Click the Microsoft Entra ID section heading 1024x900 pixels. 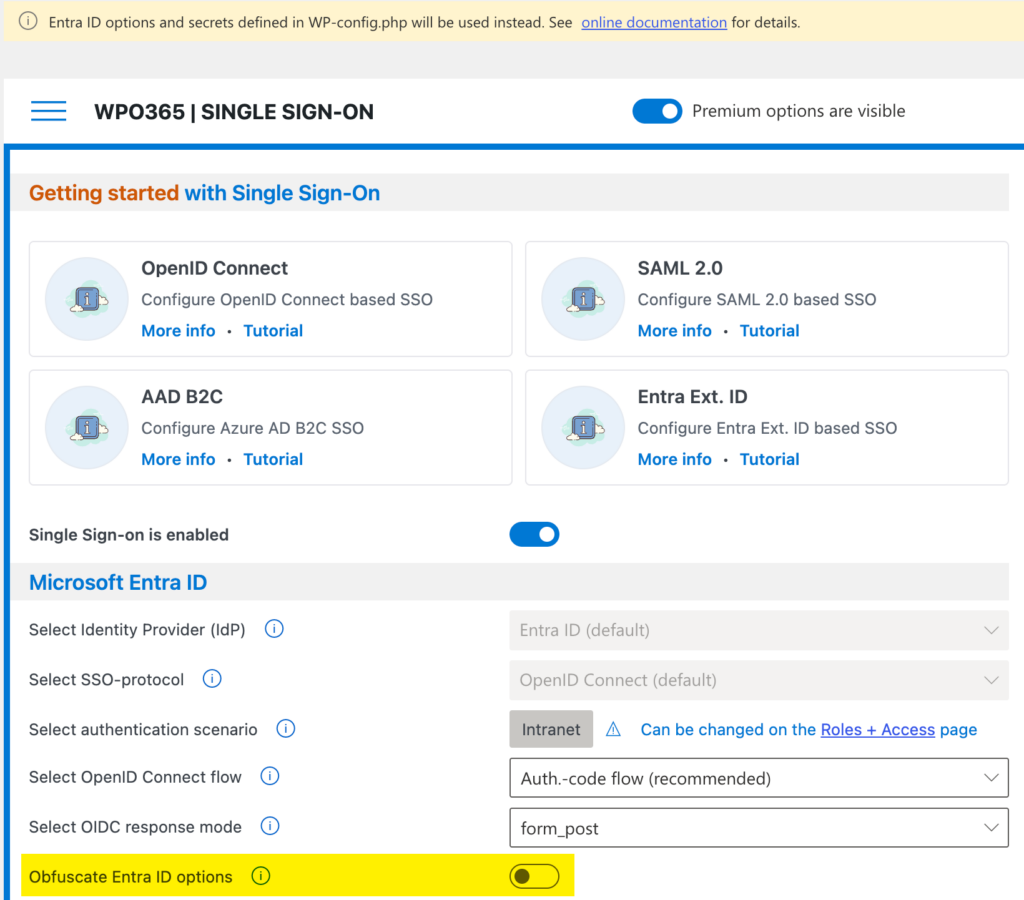click(118, 582)
